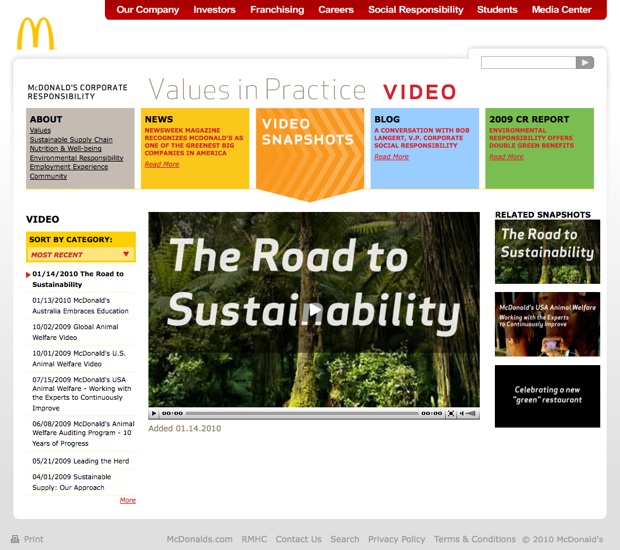The height and width of the screenshot is (550, 620).
Task: Go to the Community link
Action: tap(48, 176)
